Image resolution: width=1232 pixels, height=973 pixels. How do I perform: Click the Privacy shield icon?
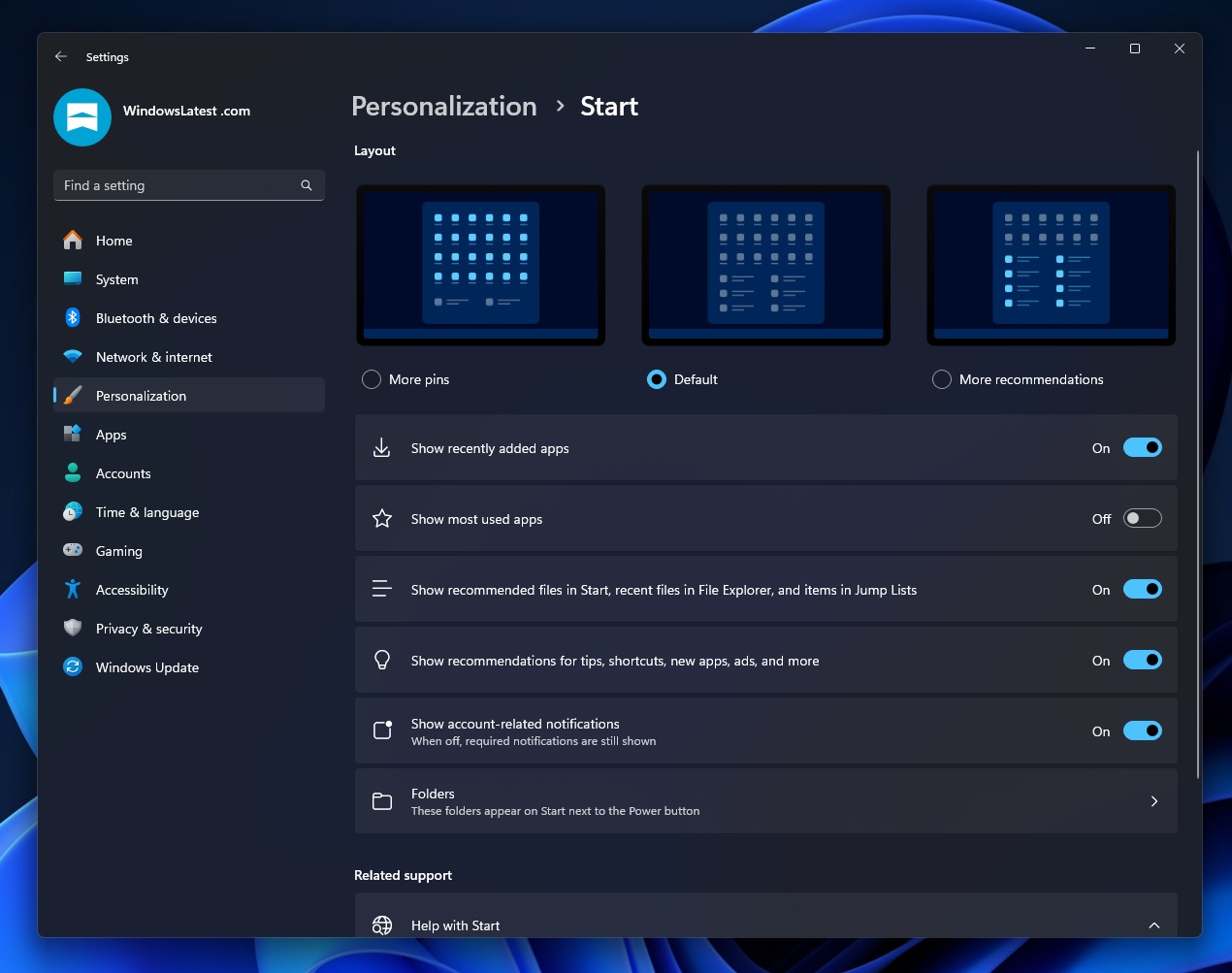[x=73, y=629]
